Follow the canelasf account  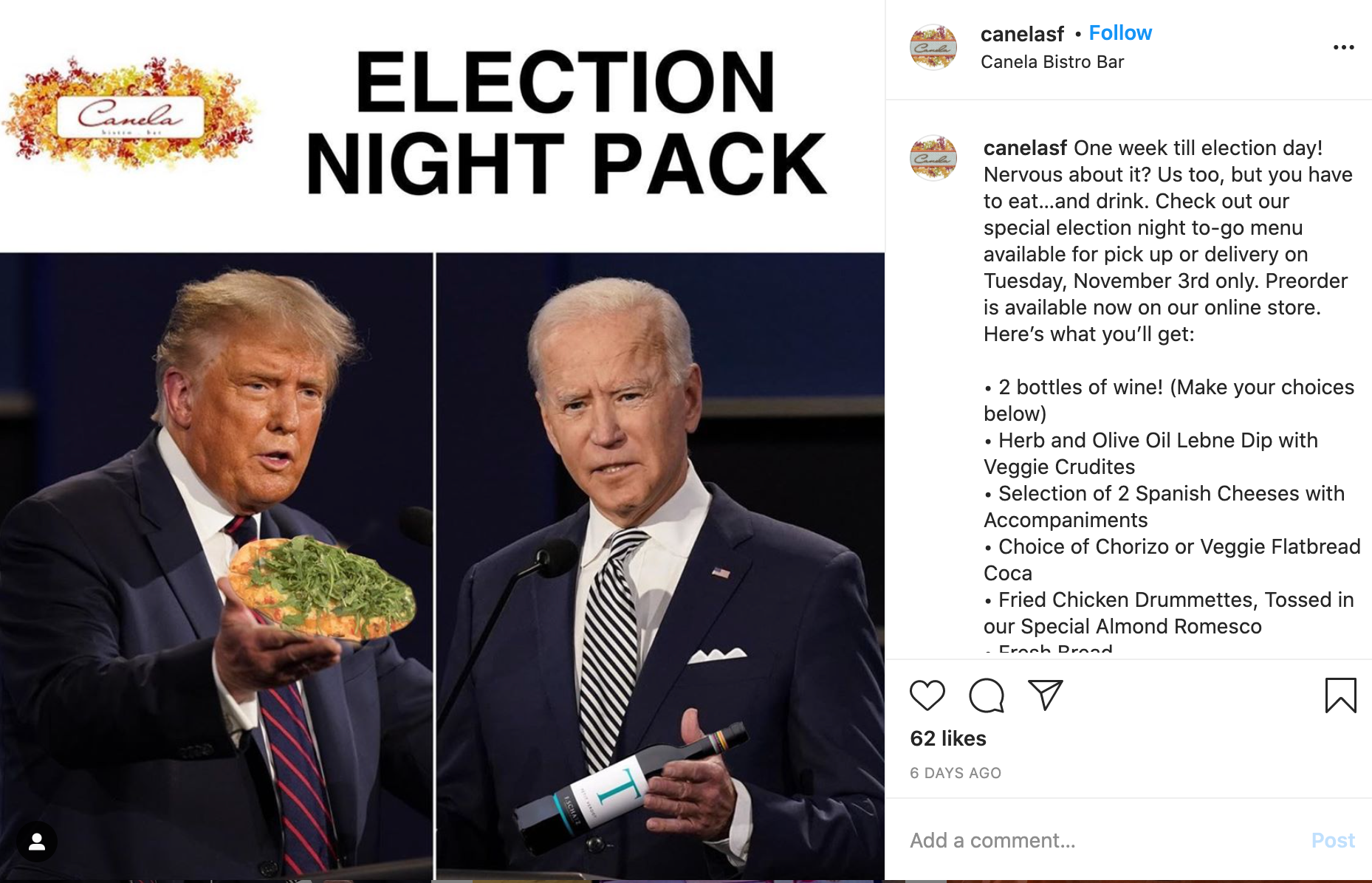tap(1120, 33)
